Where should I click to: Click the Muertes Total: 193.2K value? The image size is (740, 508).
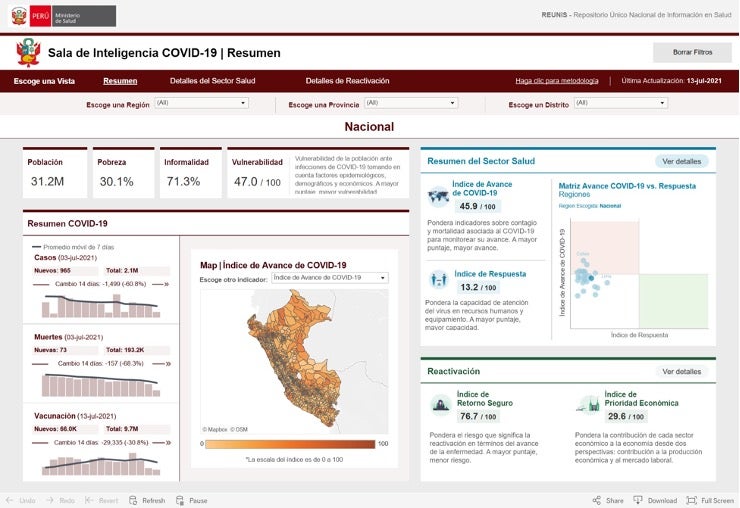(125, 350)
